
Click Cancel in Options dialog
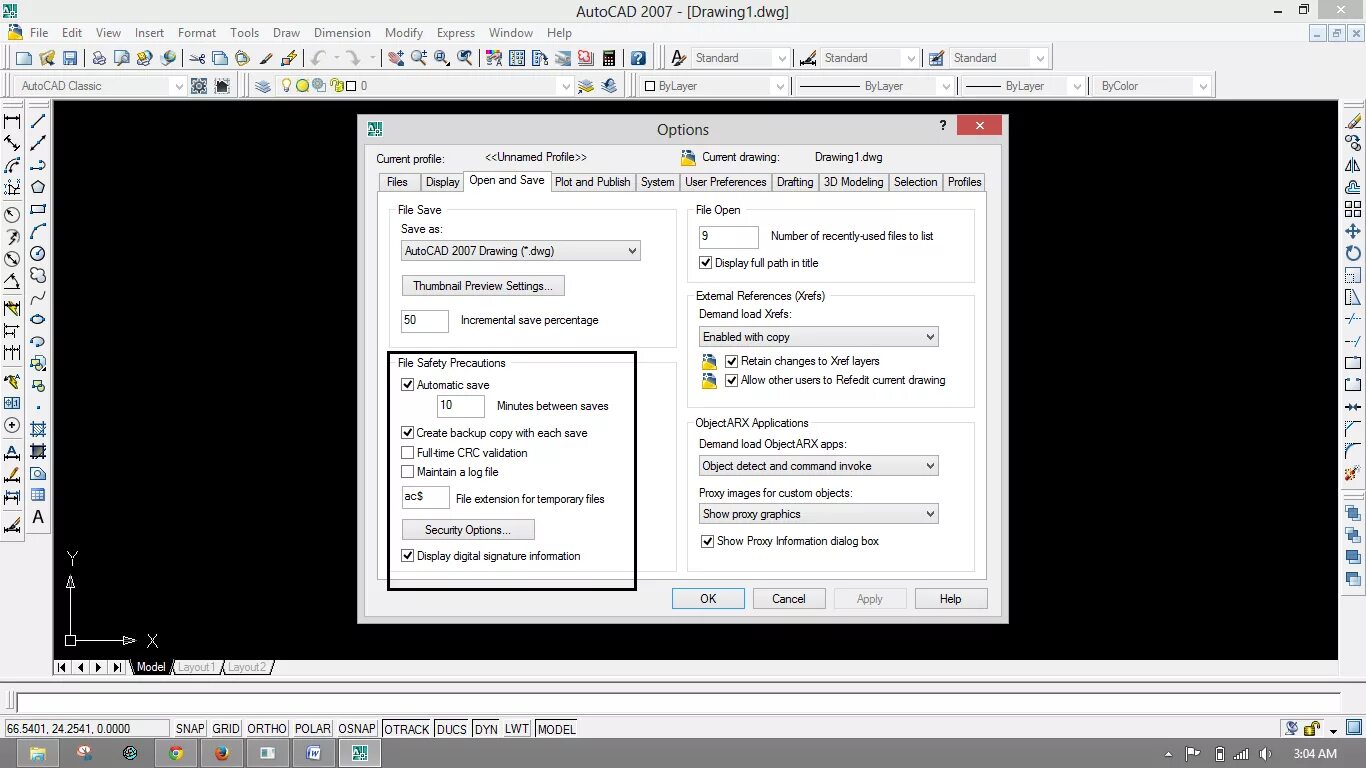789,599
